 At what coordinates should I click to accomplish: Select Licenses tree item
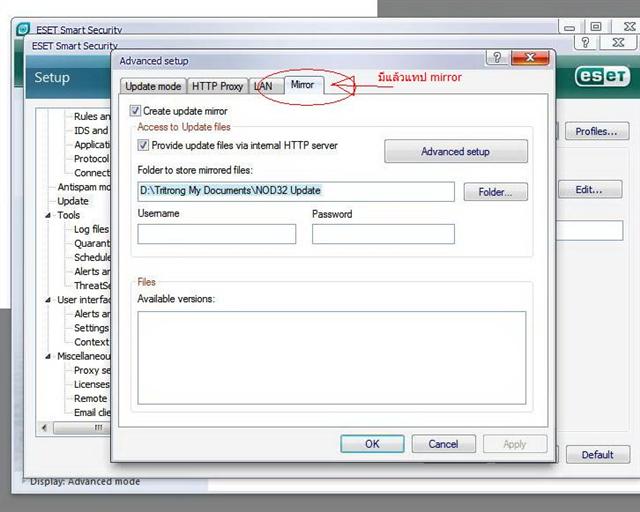91,385
